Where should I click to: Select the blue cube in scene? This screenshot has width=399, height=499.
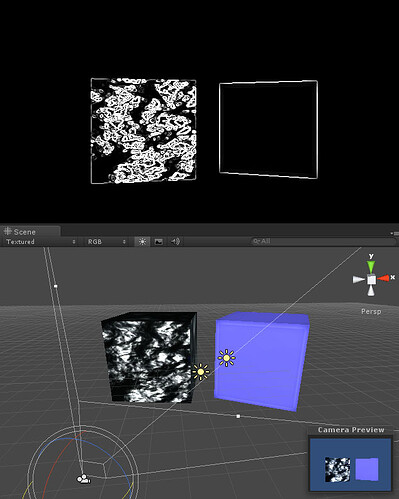click(261, 361)
